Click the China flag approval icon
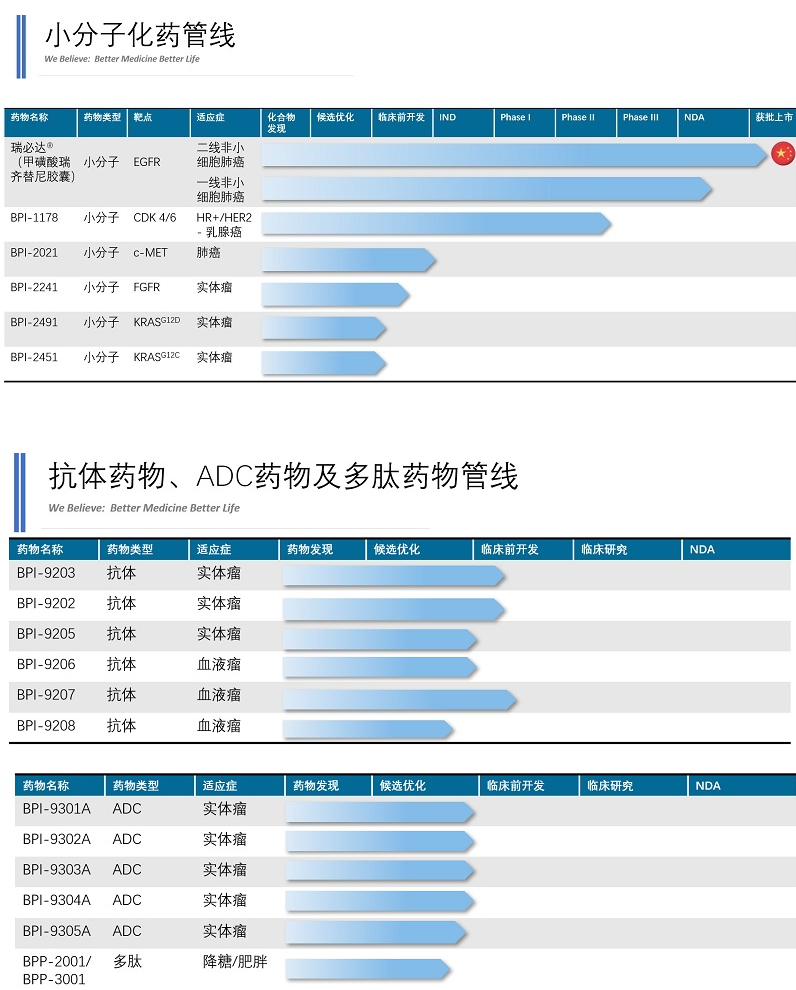The image size is (796, 990). [783, 153]
